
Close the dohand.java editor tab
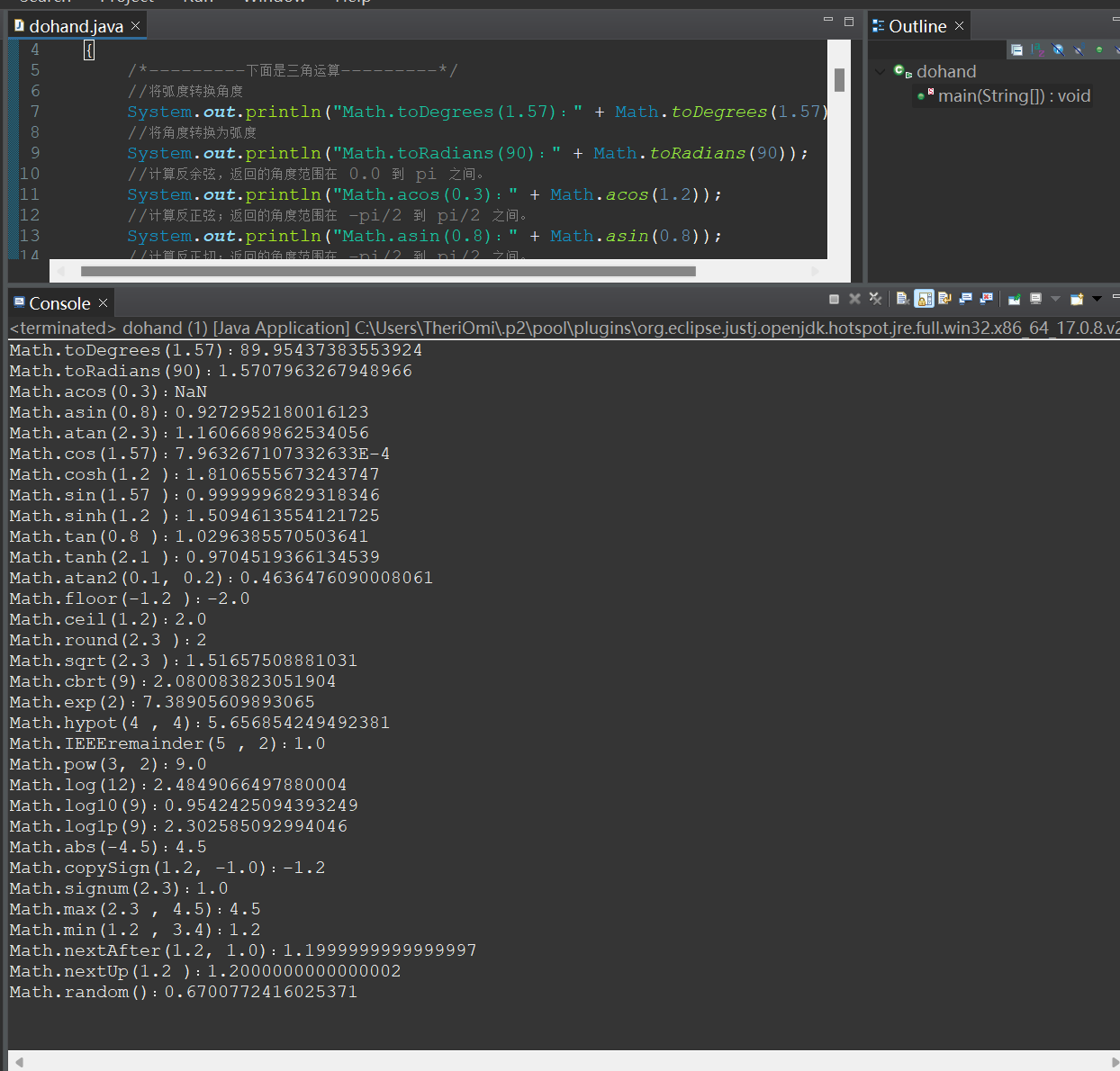tap(136, 26)
